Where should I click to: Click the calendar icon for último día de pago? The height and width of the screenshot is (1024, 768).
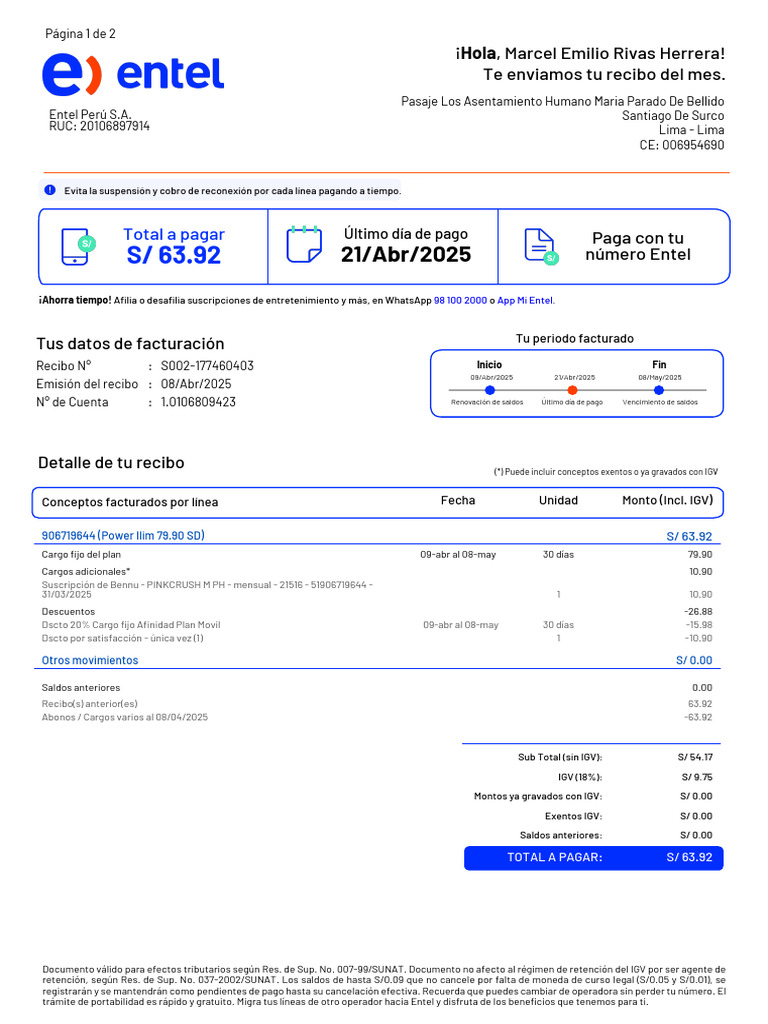point(304,244)
